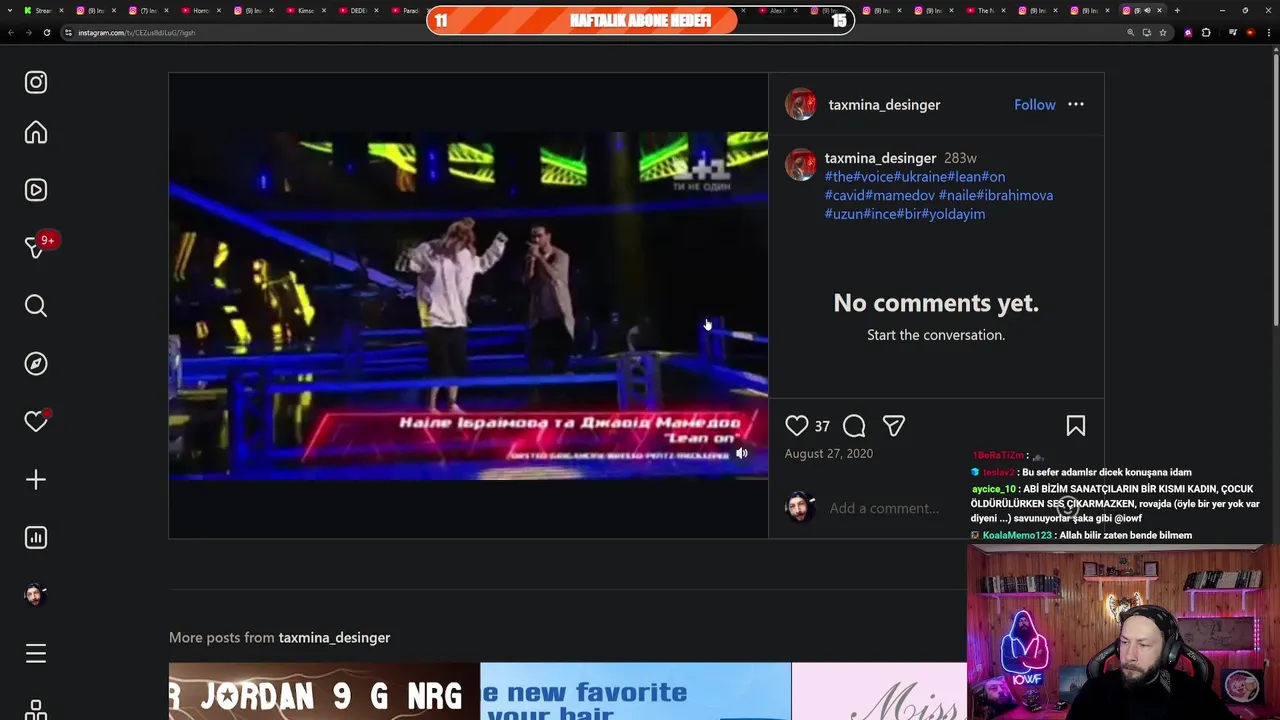Switch to the (7) Instagram tab
This screenshot has height=720, width=1280.
point(147,10)
